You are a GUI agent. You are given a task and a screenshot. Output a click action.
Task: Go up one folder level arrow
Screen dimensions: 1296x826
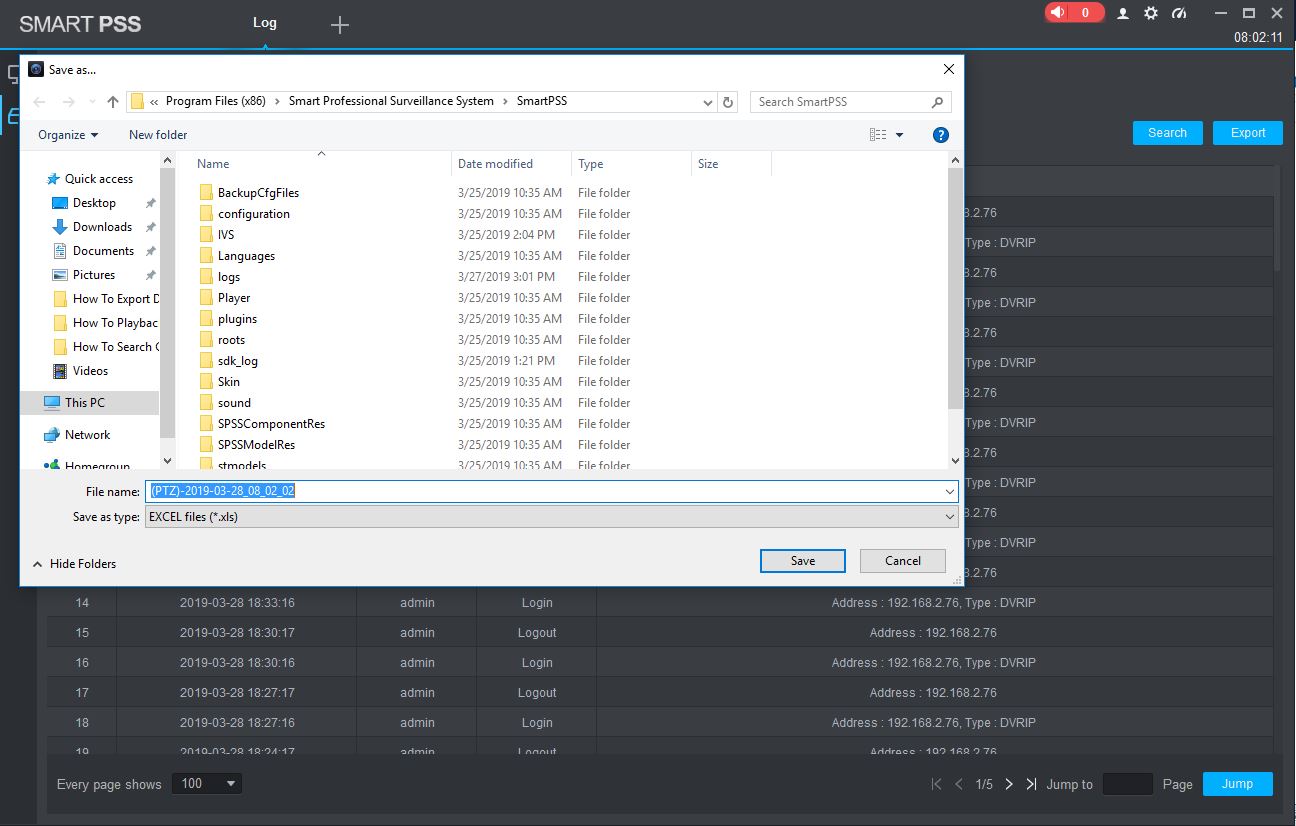[x=113, y=102]
